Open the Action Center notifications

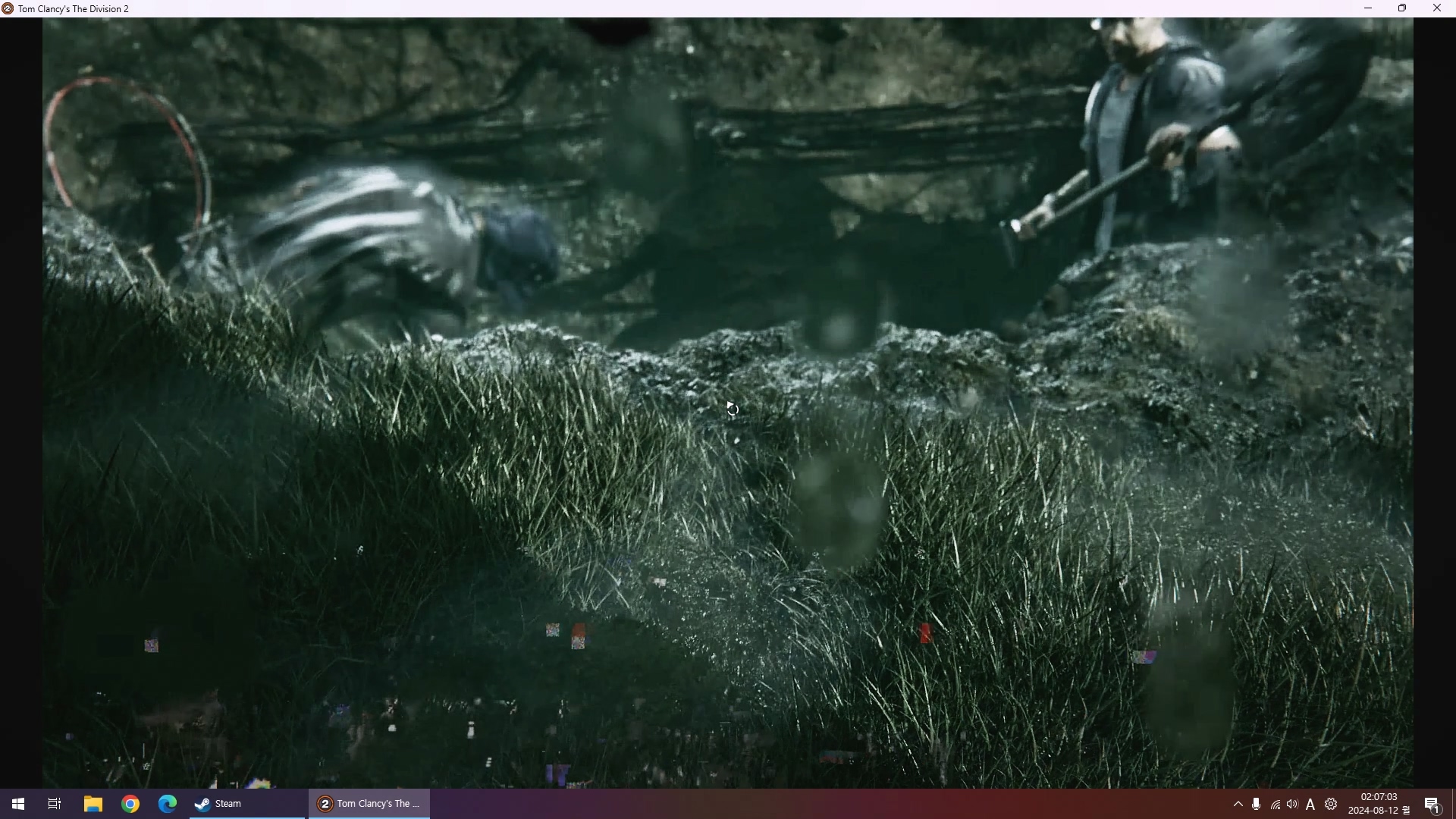coord(1432,804)
